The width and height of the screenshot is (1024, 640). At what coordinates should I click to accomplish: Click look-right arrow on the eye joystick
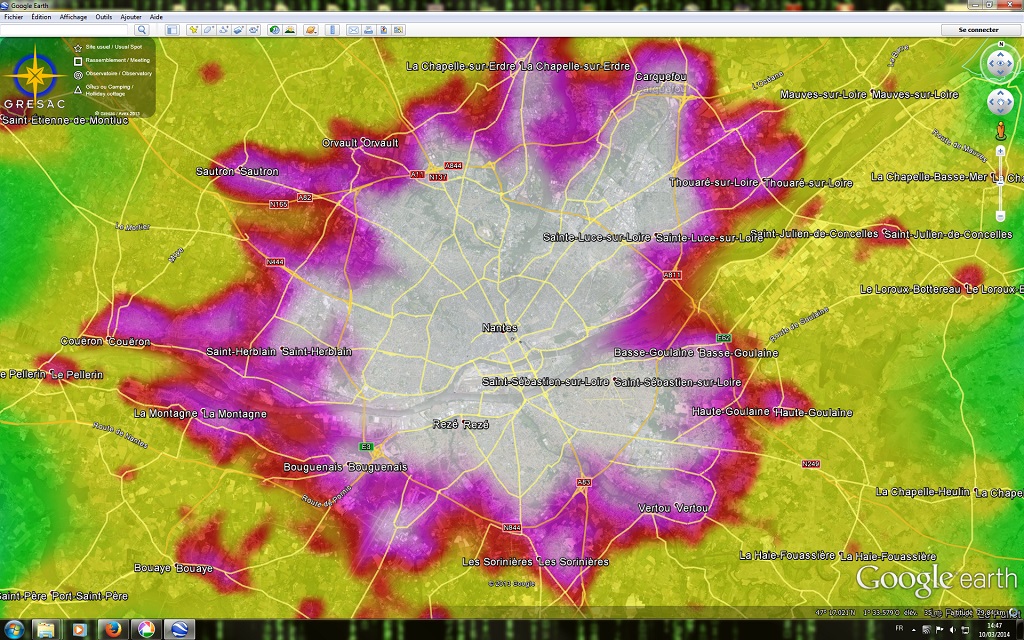tap(1010, 63)
